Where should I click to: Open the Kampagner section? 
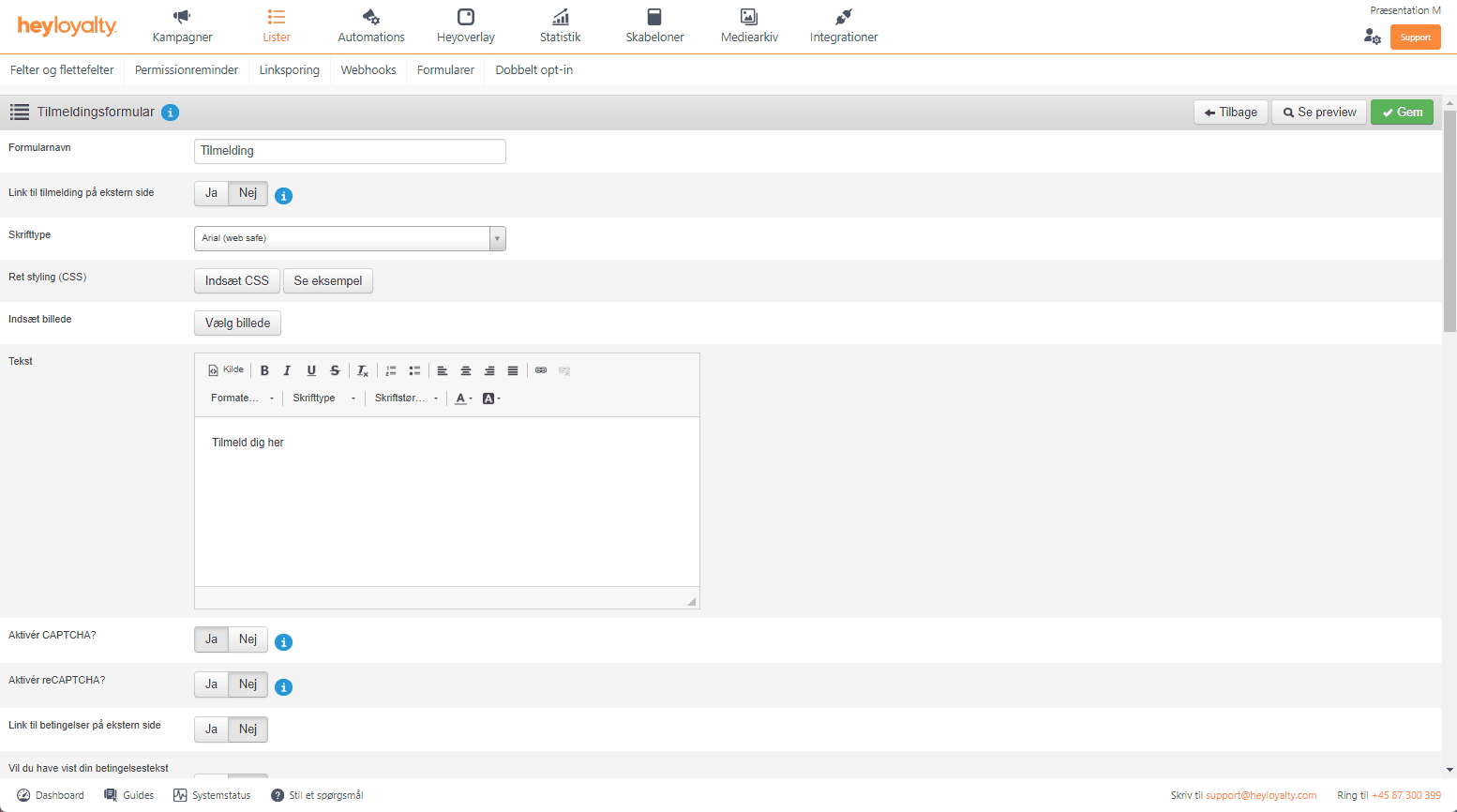[x=182, y=26]
